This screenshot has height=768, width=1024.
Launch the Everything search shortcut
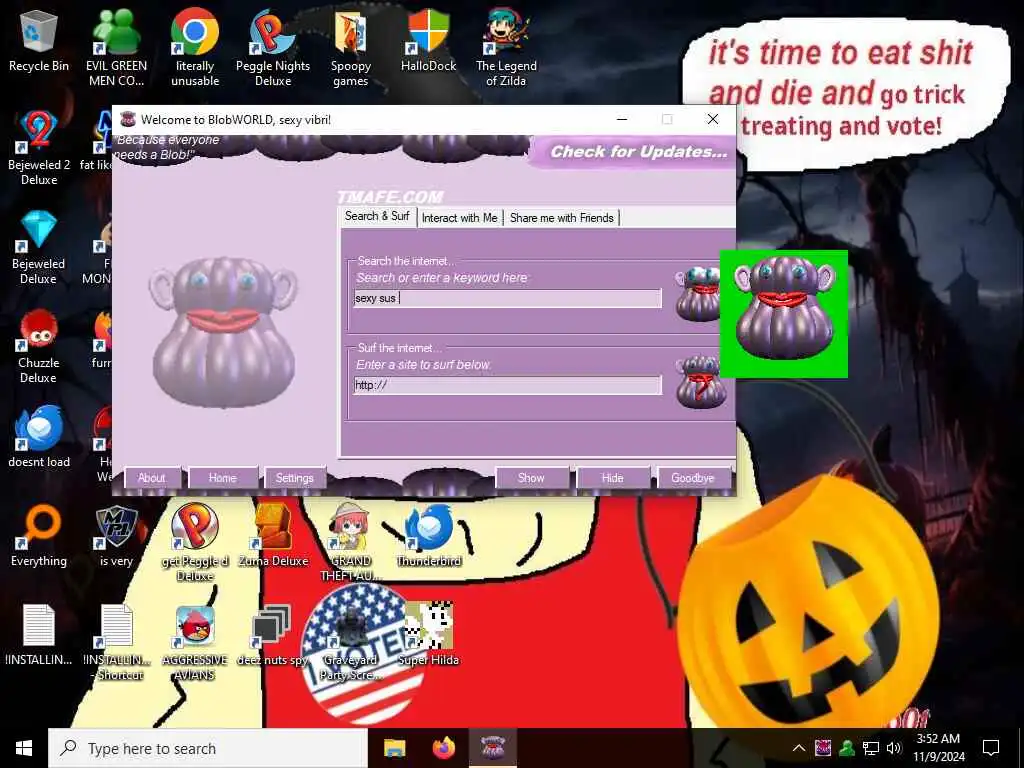[x=39, y=536]
